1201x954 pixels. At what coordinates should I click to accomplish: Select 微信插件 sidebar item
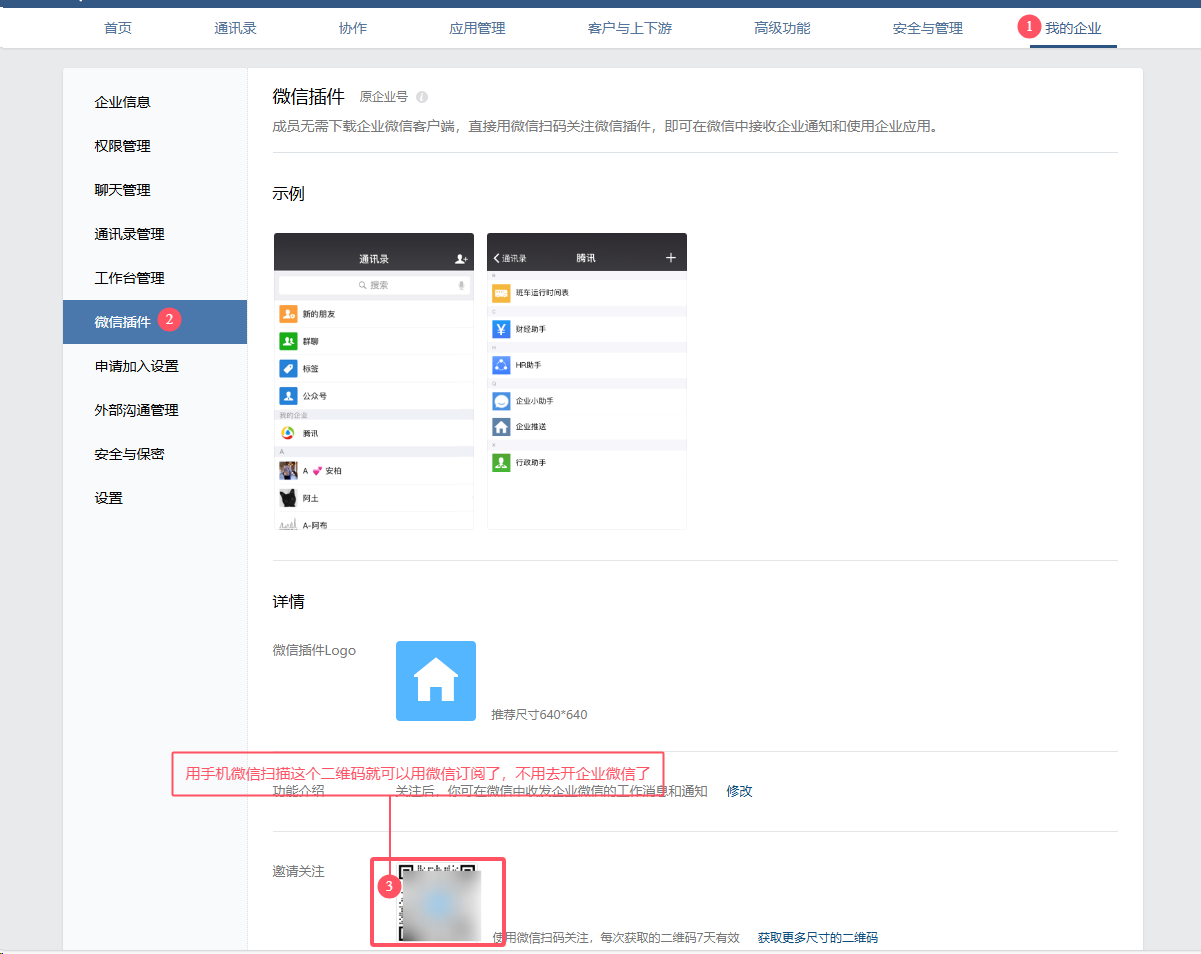click(155, 322)
